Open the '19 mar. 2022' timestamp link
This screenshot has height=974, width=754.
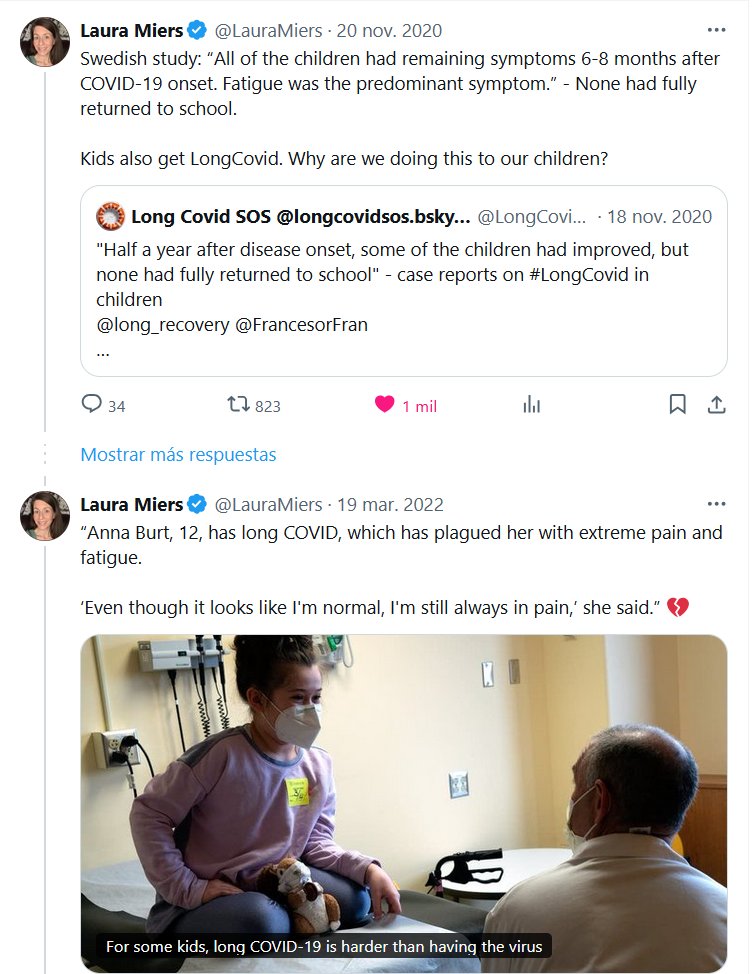pos(390,505)
